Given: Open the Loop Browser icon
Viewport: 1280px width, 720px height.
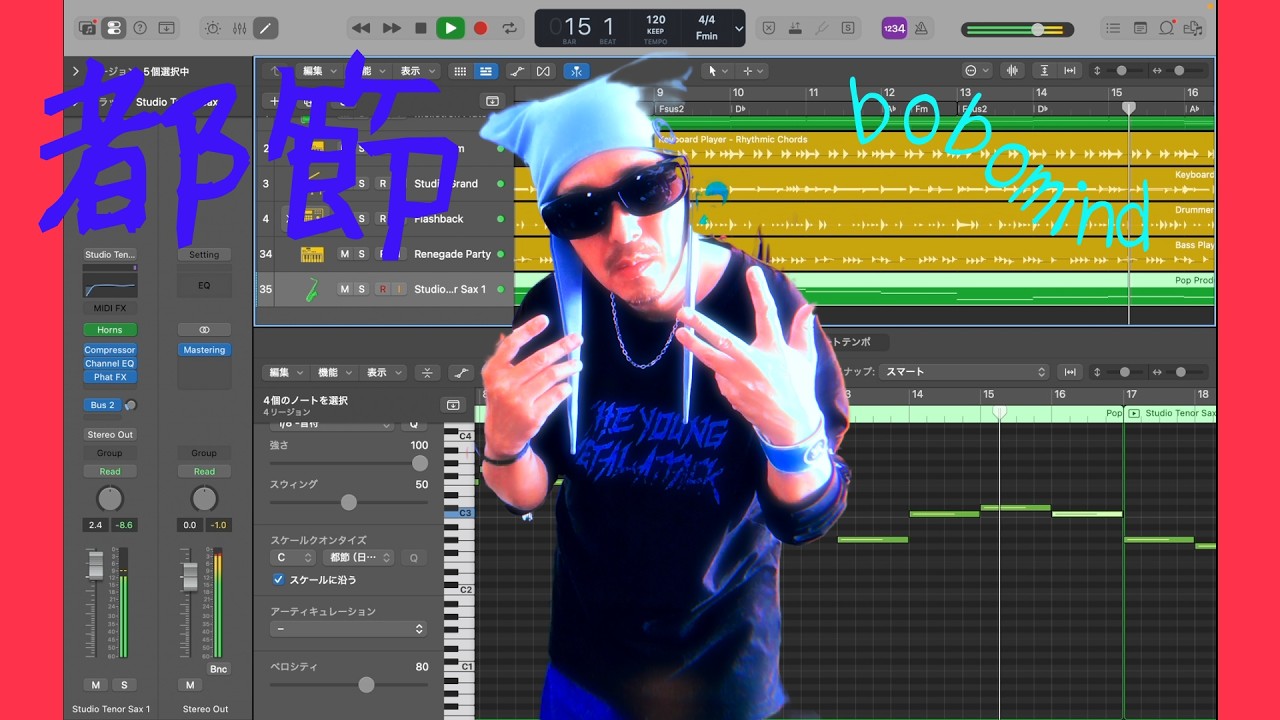Looking at the screenshot, I should (x=1166, y=28).
